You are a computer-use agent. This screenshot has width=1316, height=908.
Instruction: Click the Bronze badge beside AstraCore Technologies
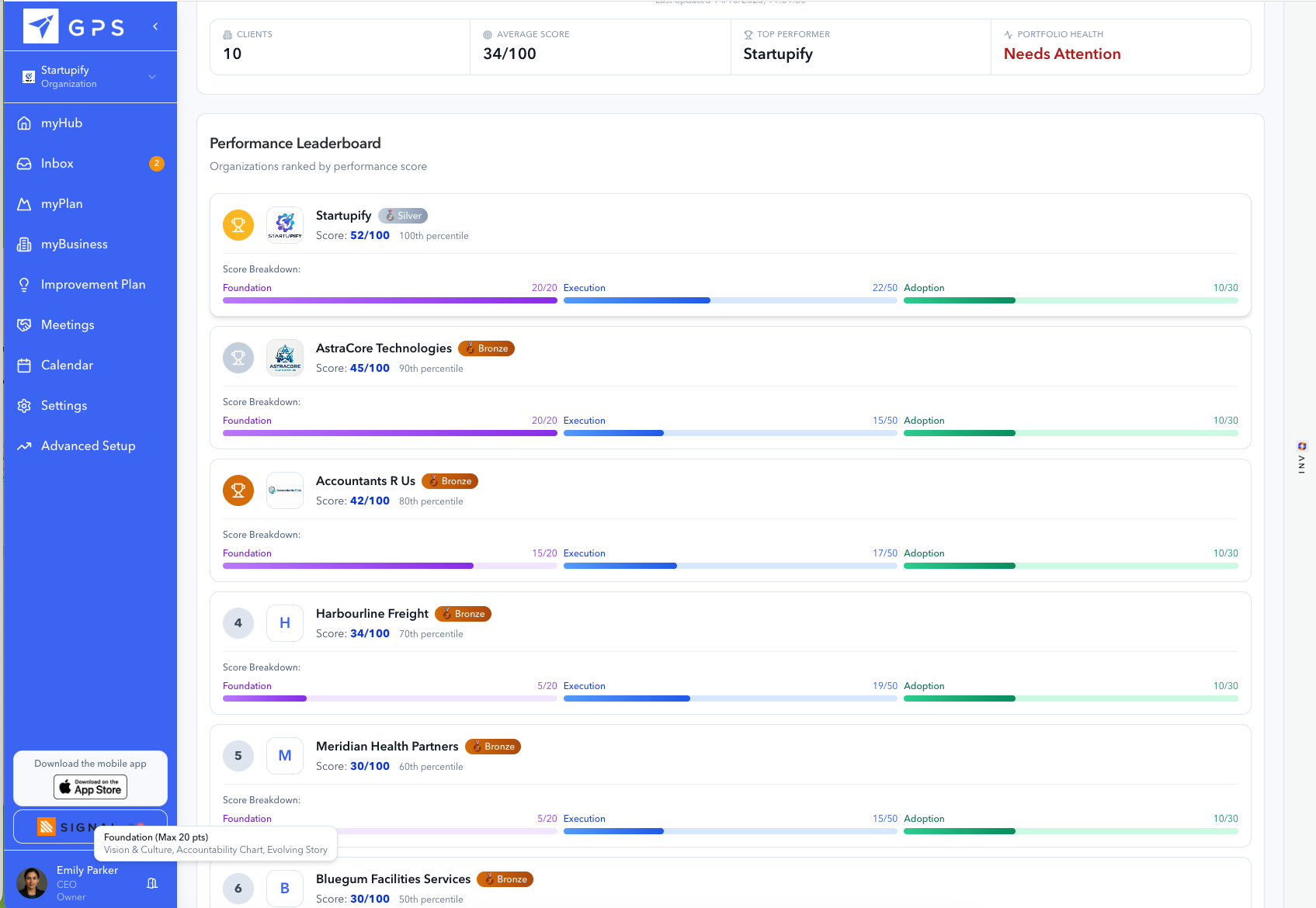point(486,348)
